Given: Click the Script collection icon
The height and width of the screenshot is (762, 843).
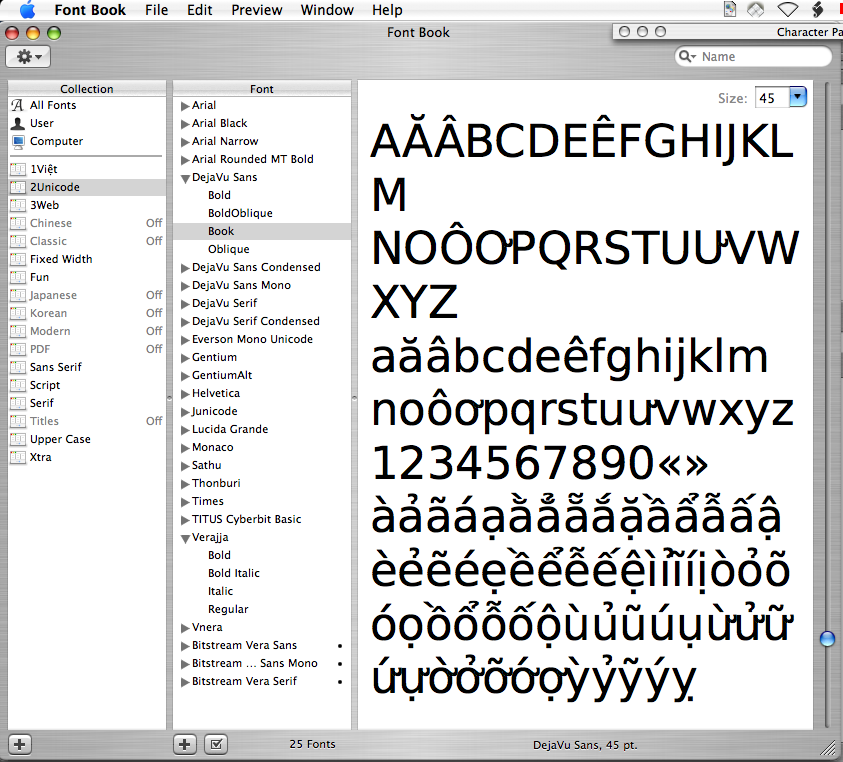Looking at the screenshot, I should [18, 385].
